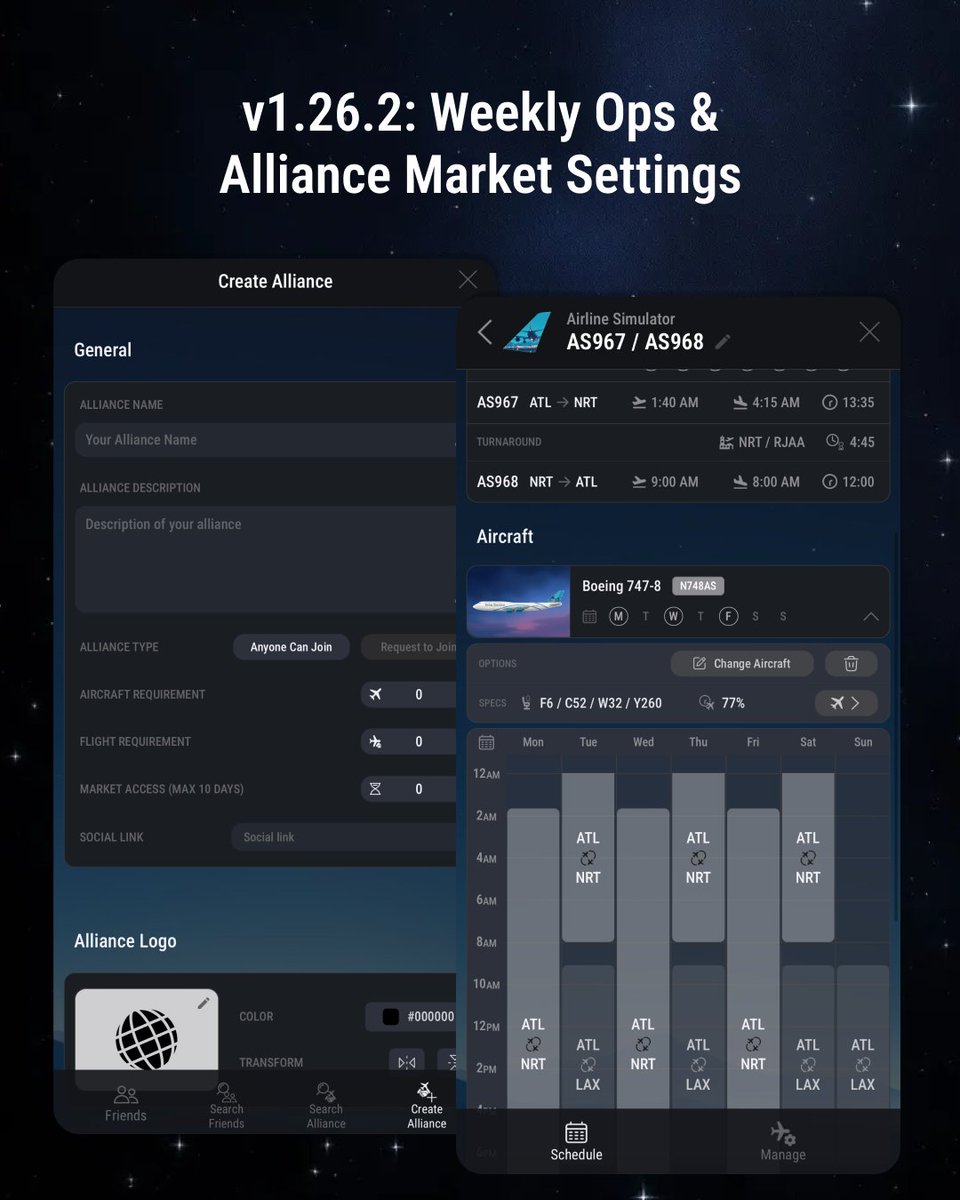The image size is (960, 1200).
Task: Click the flight icon in Flight Requirement field
Action: (x=376, y=742)
